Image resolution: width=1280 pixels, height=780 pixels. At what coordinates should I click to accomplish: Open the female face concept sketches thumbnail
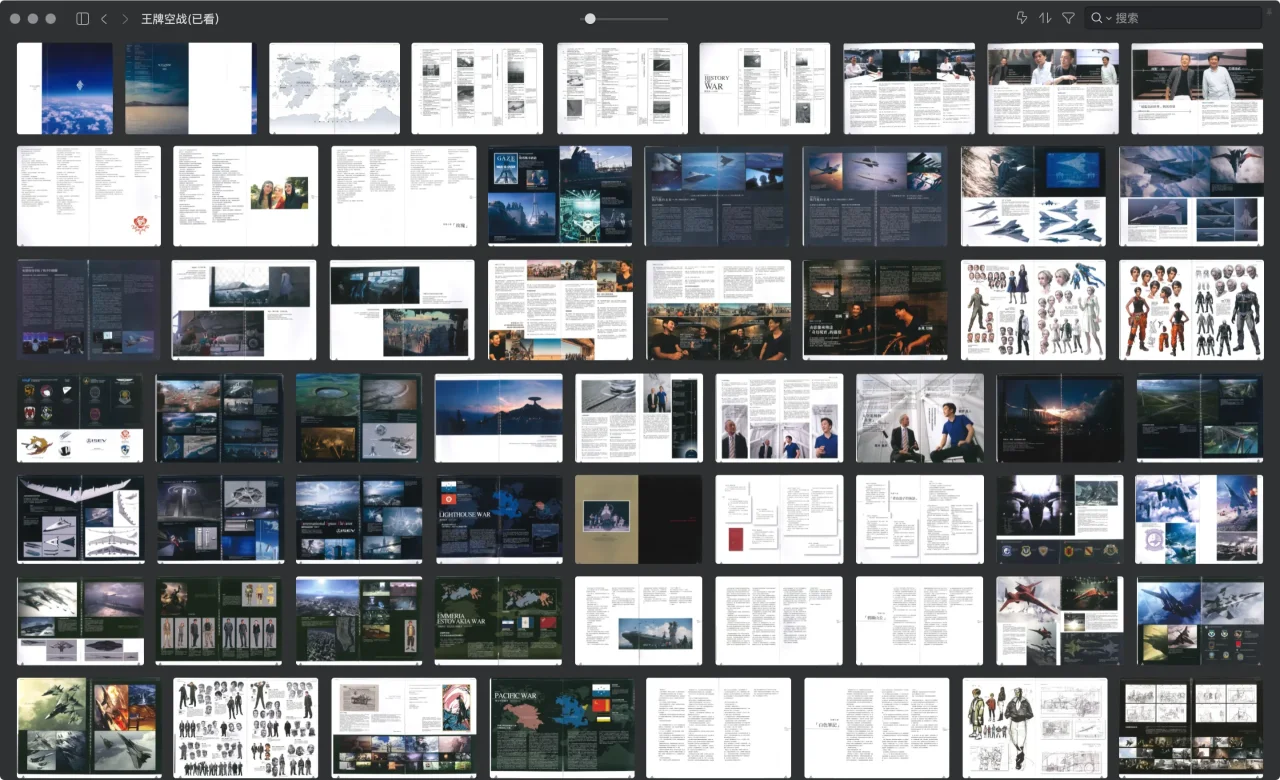point(1033,310)
